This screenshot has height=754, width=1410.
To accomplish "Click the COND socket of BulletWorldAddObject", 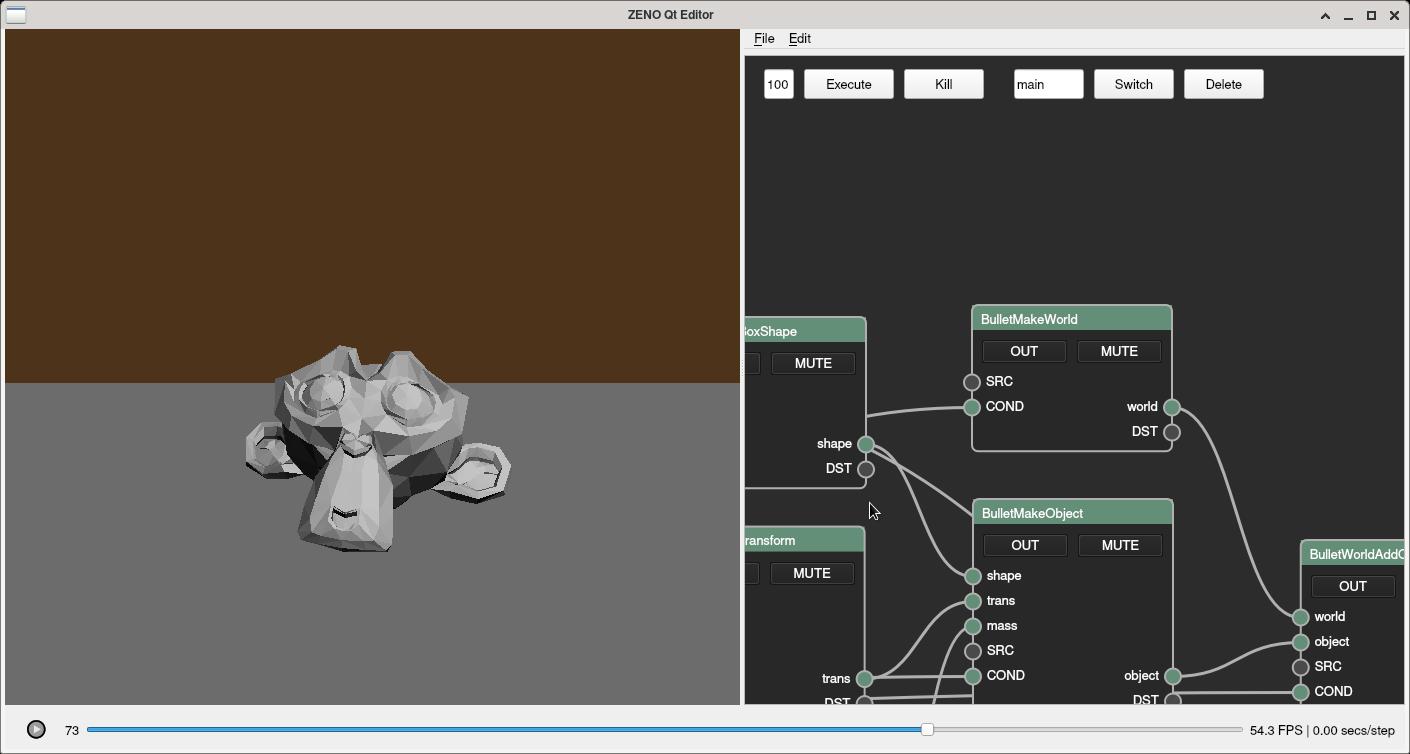I will pos(1301,692).
